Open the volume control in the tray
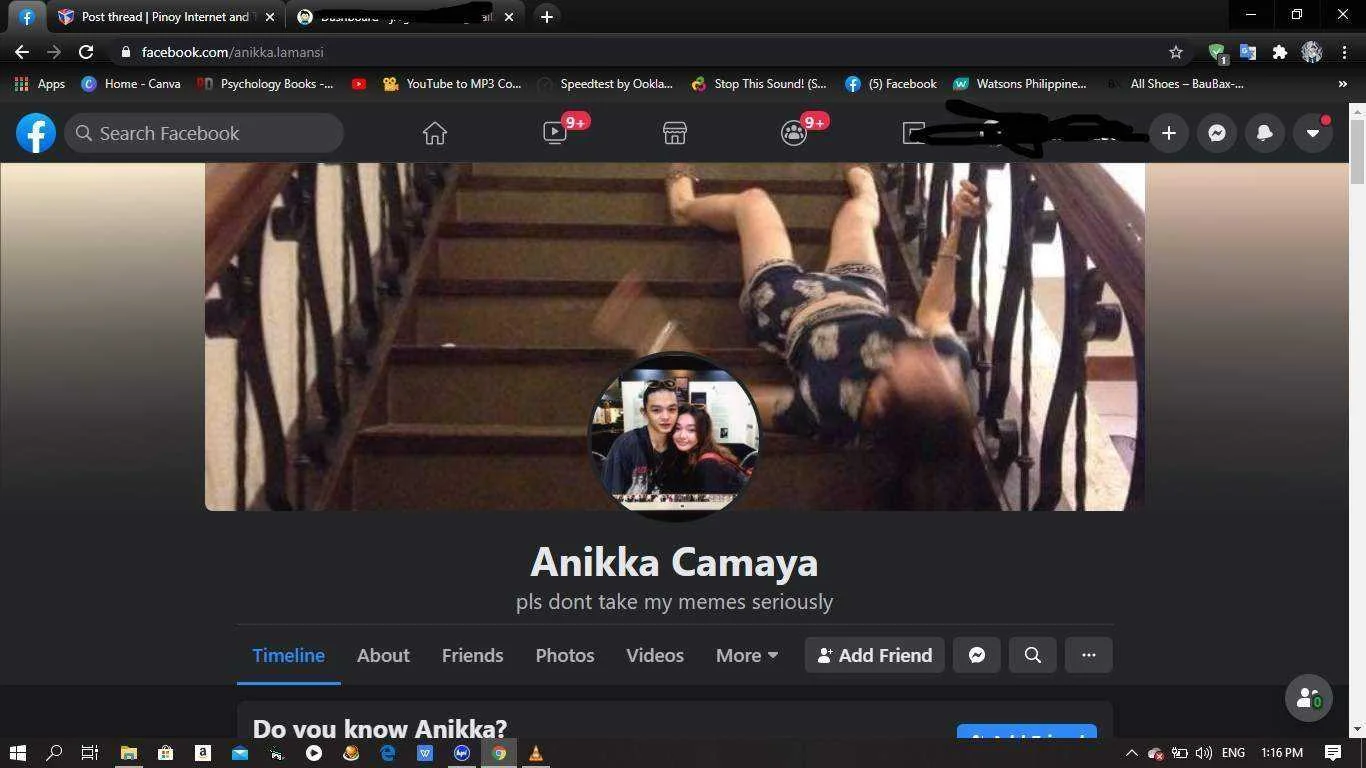This screenshot has height=768, width=1366. point(1203,753)
